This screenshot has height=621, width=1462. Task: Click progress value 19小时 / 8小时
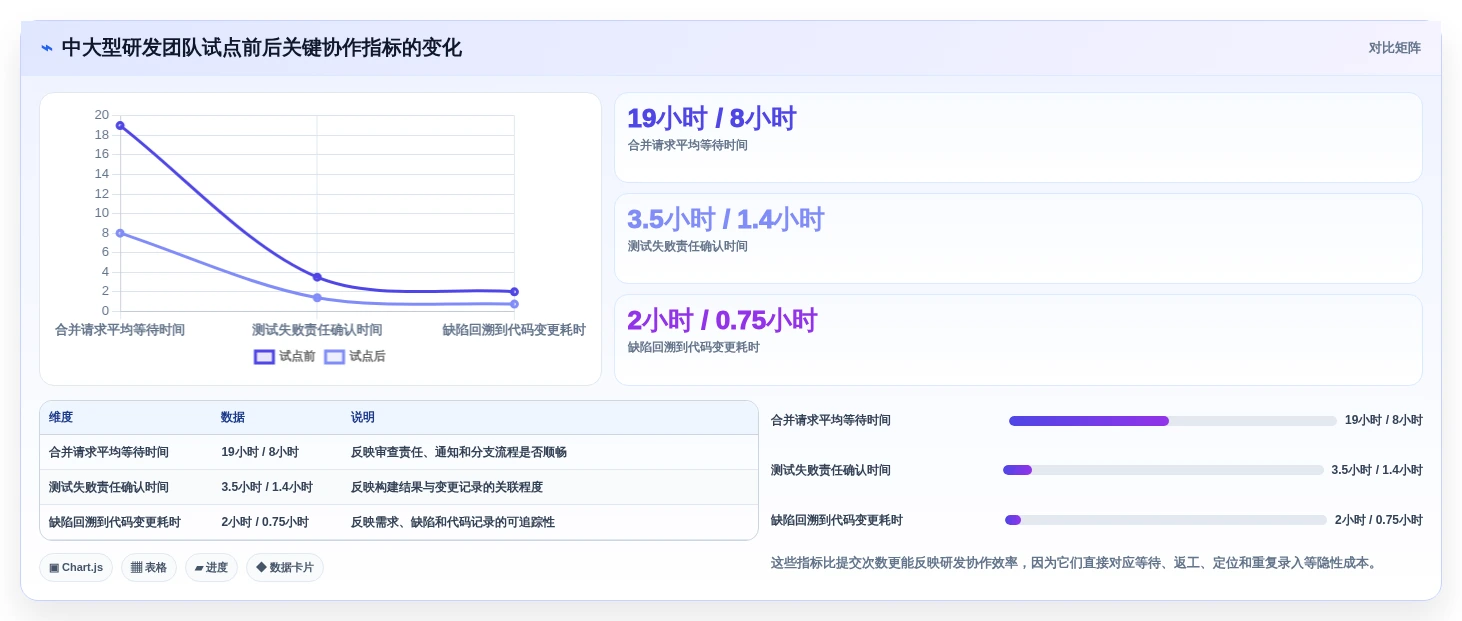pyautogui.click(x=1384, y=420)
